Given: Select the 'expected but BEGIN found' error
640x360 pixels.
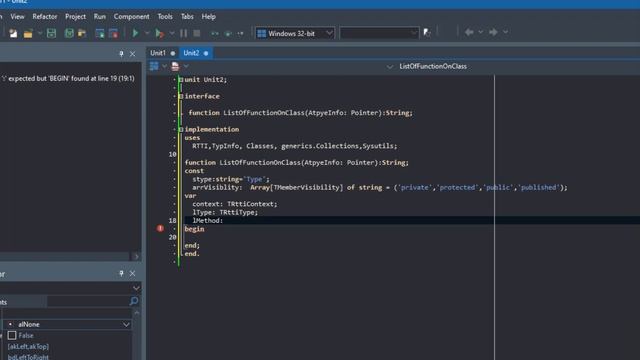Looking at the screenshot, I should coord(68,78).
